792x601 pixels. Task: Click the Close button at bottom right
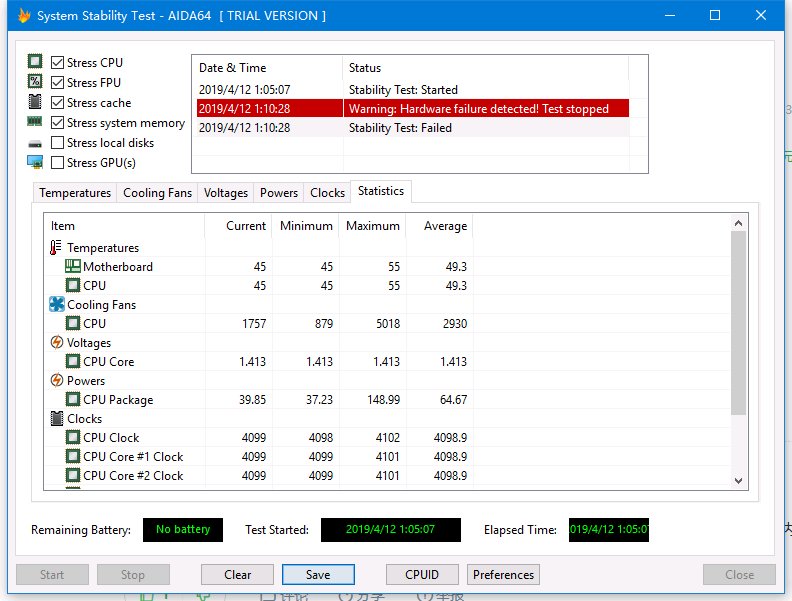pos(739,575)
